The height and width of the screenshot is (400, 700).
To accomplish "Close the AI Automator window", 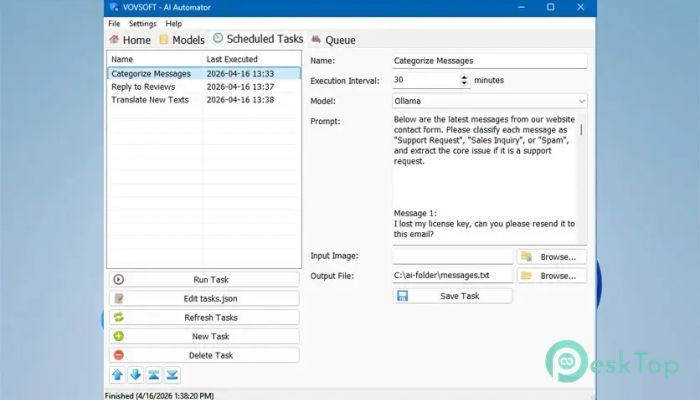I will 580,7.
